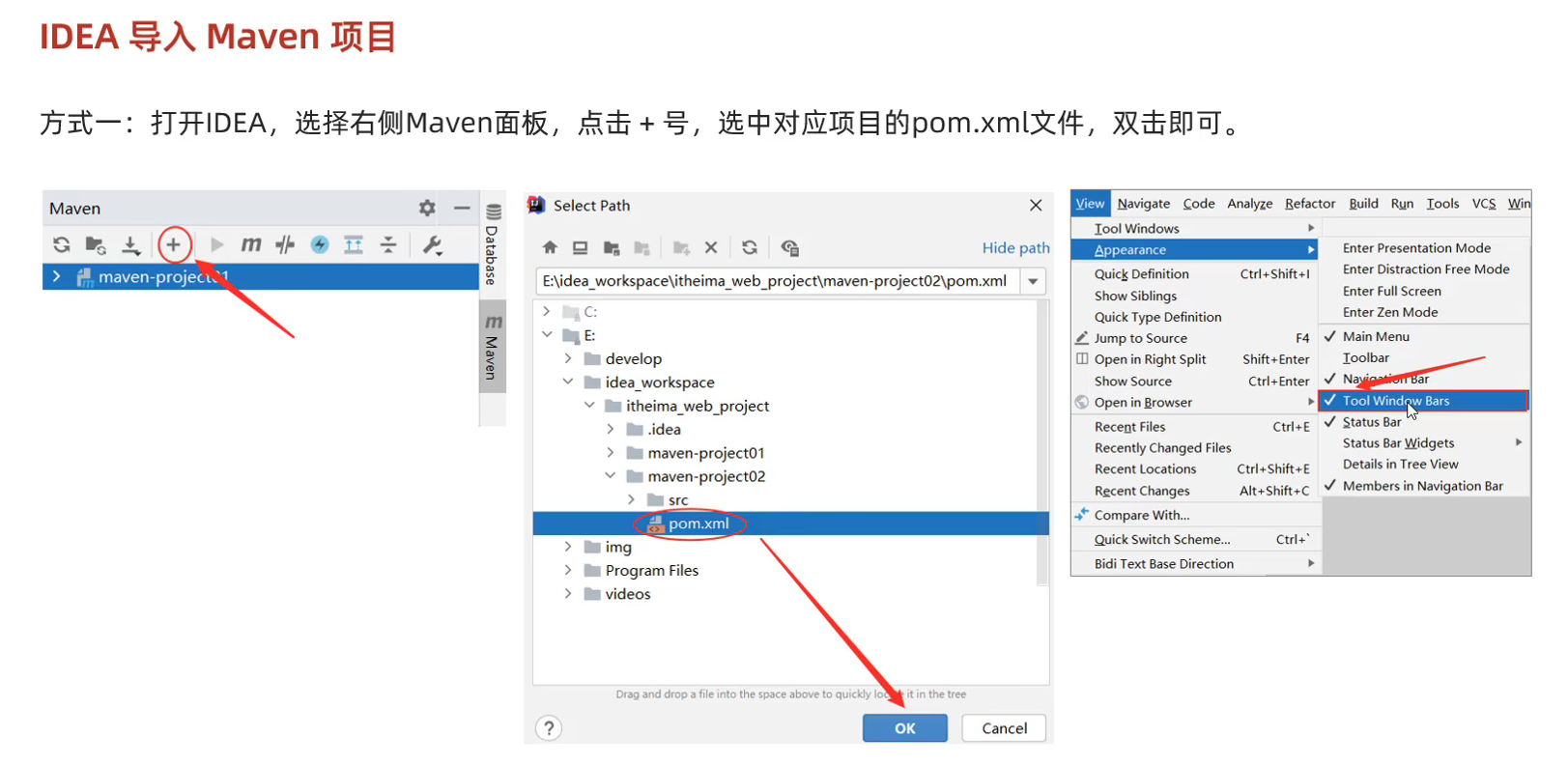Uncheck Main Menu in Appearance submenu
Screen dimensions: 1568x764
[1376, 337]
